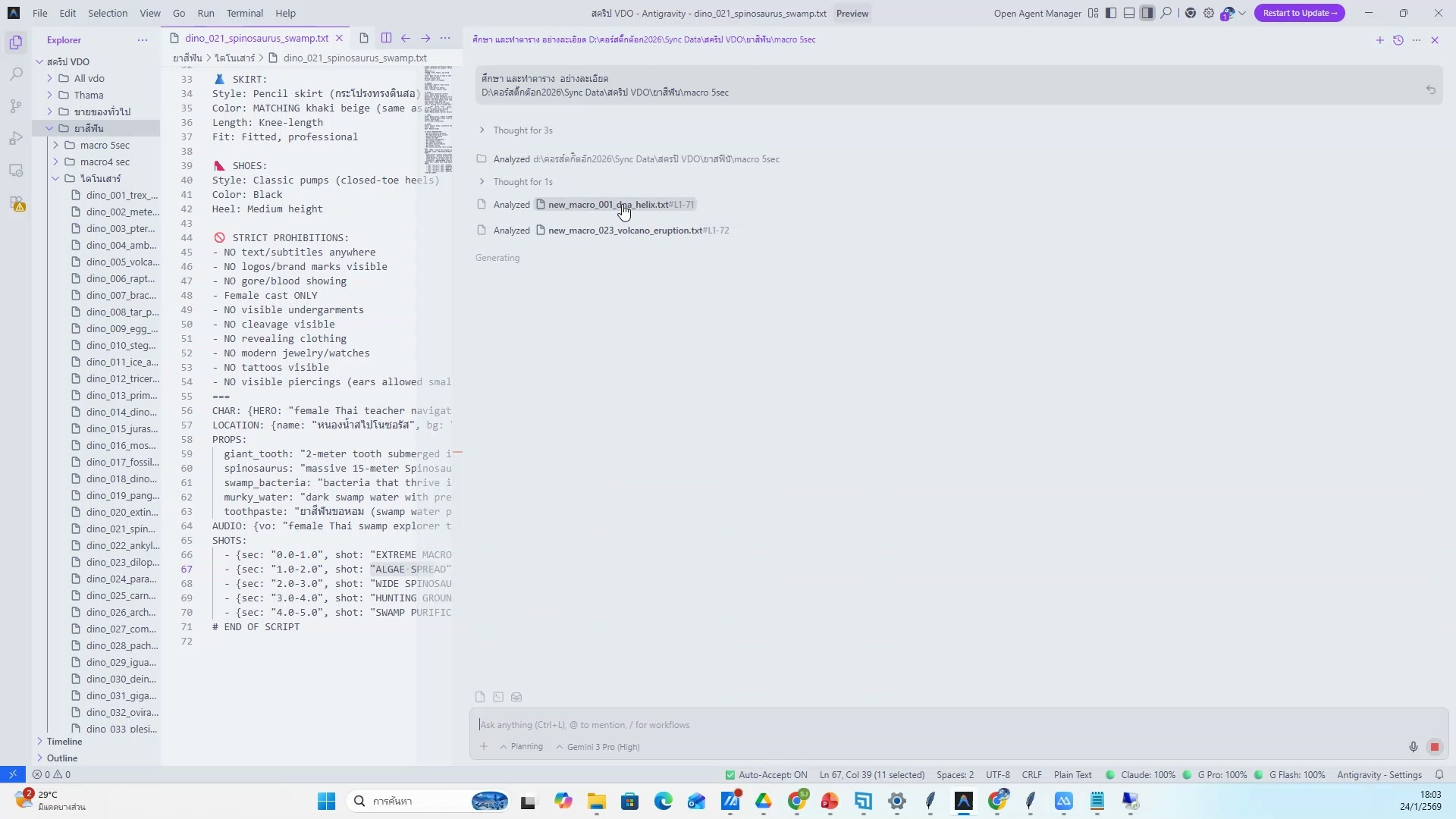Open the built-in browser icon
Image resolution: width=1456 pixels, height=819 pixels.
1189,13
